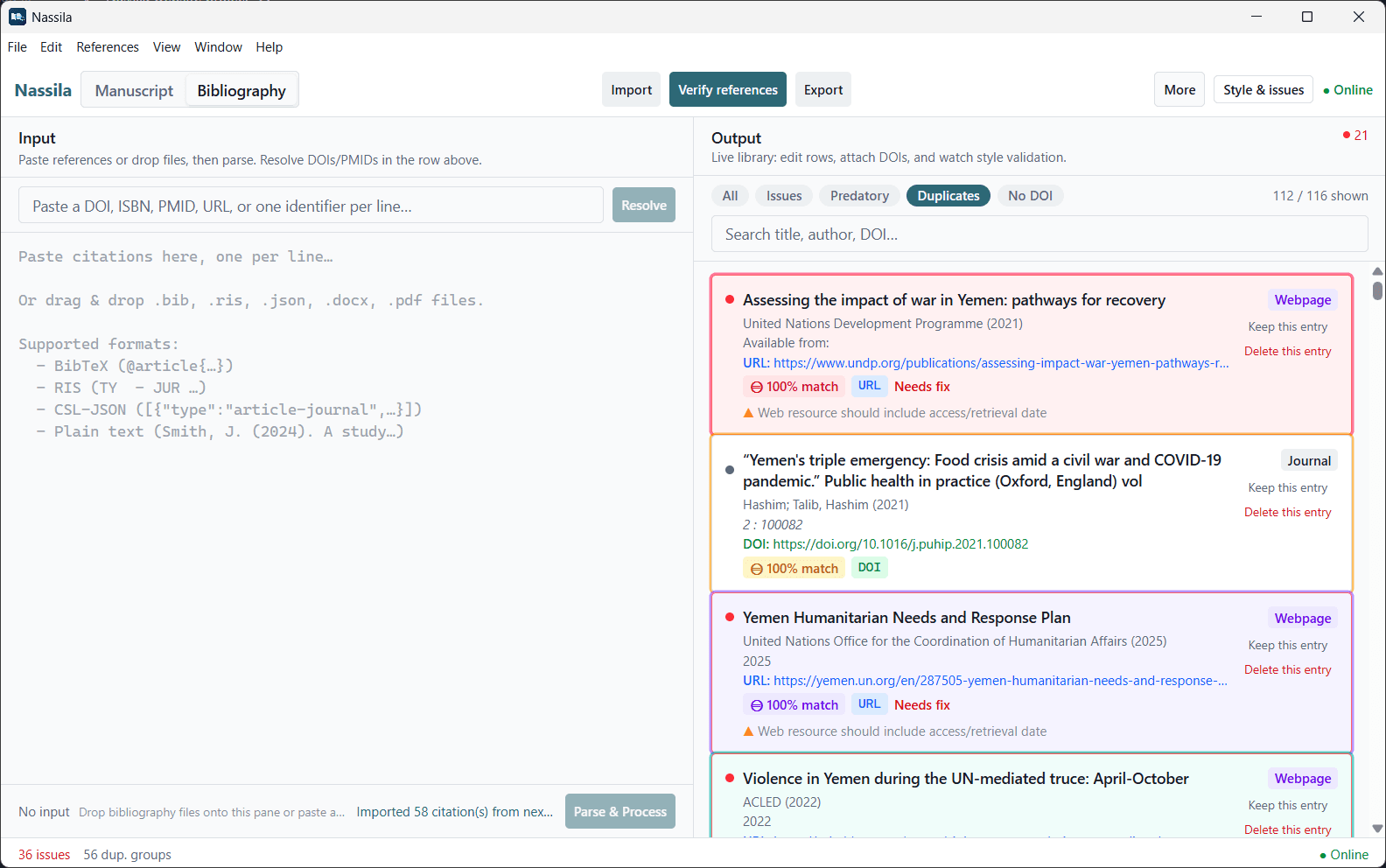Keep the Violence in Yemen entry
This screenshot has width=1386, height=868.
[1288, 805]
